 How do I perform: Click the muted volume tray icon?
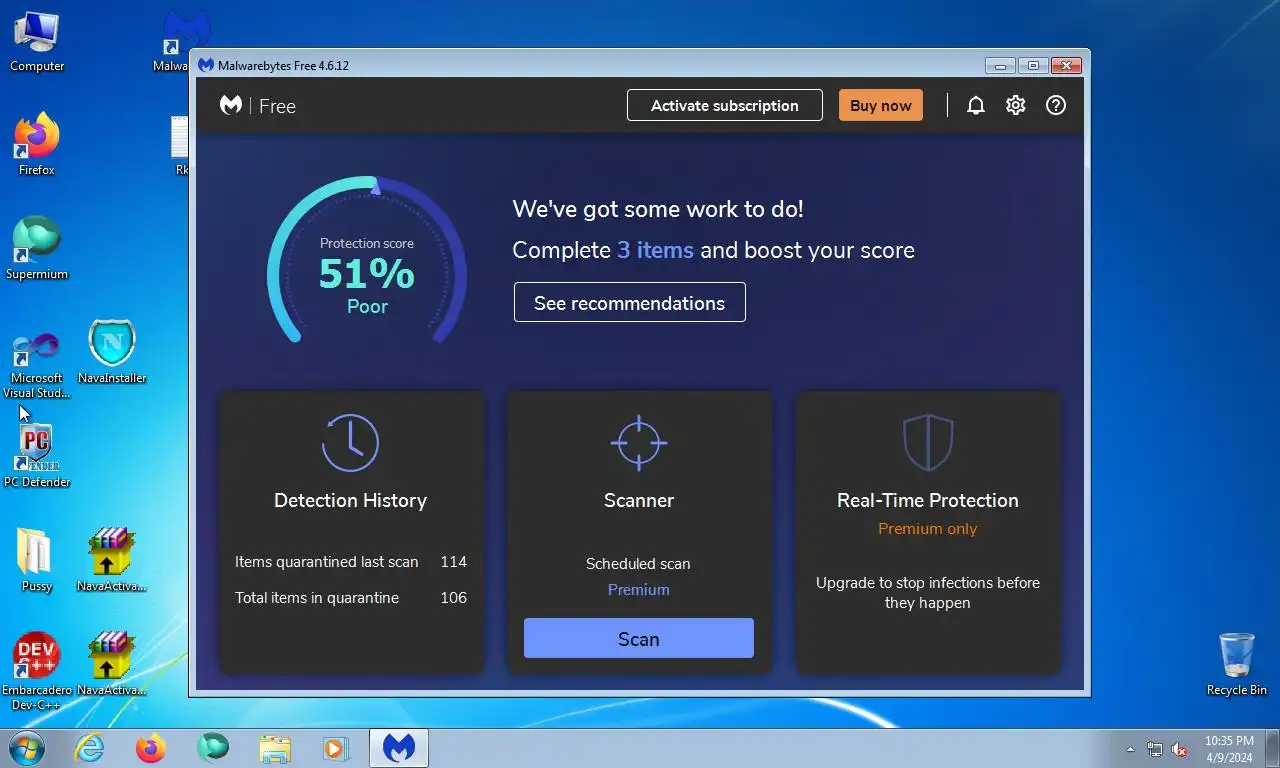tap(1179, 749)
